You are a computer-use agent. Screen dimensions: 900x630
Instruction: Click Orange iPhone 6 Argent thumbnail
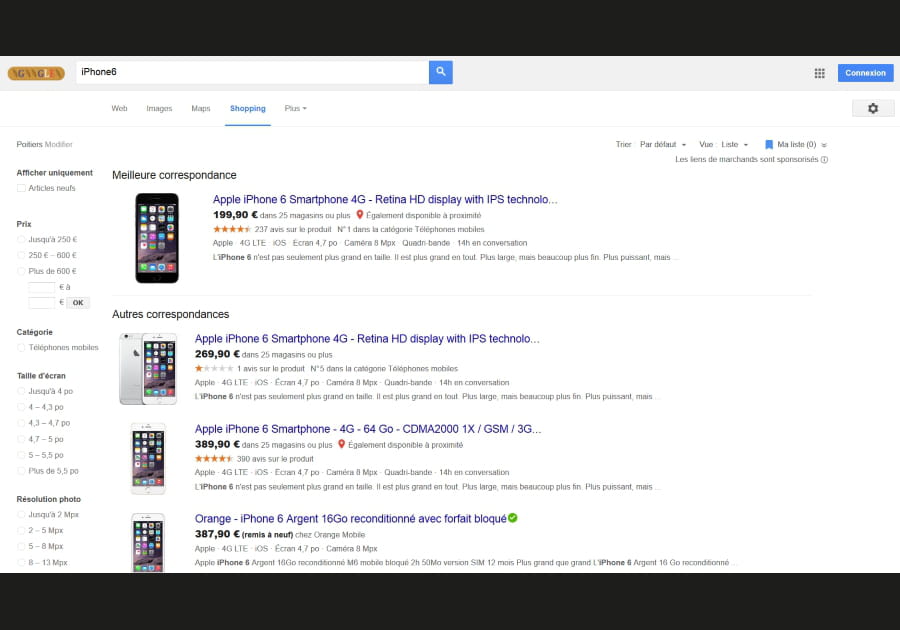(148, 543)
